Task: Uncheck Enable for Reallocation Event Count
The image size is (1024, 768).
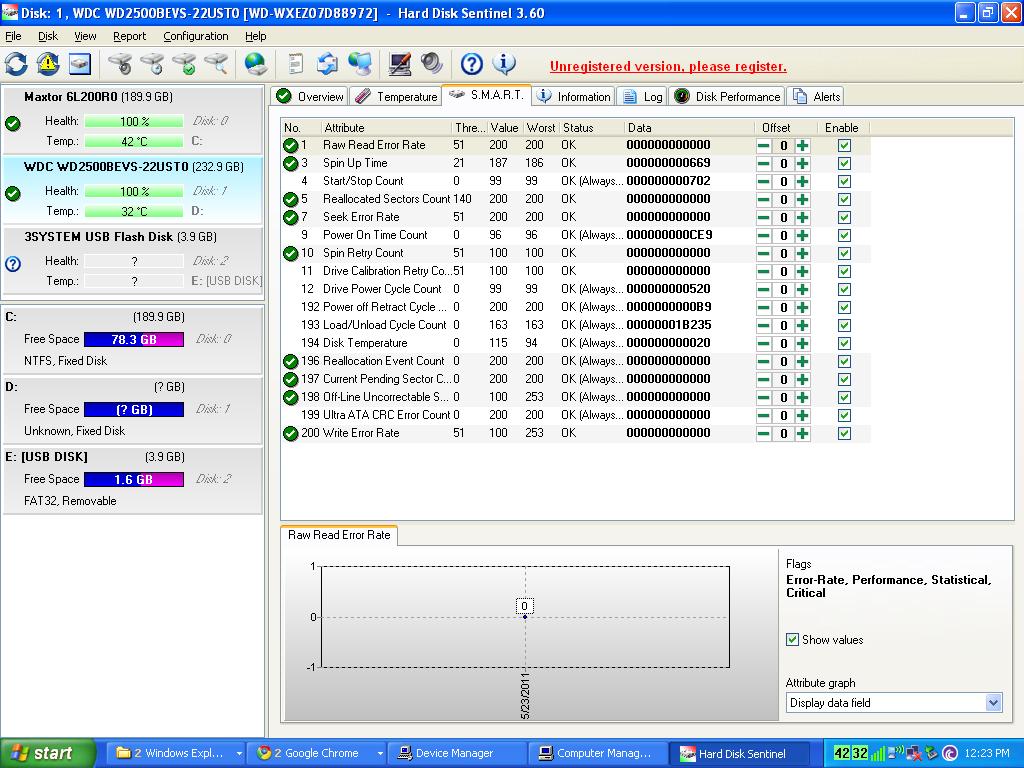Action: [x=844, y=361]
